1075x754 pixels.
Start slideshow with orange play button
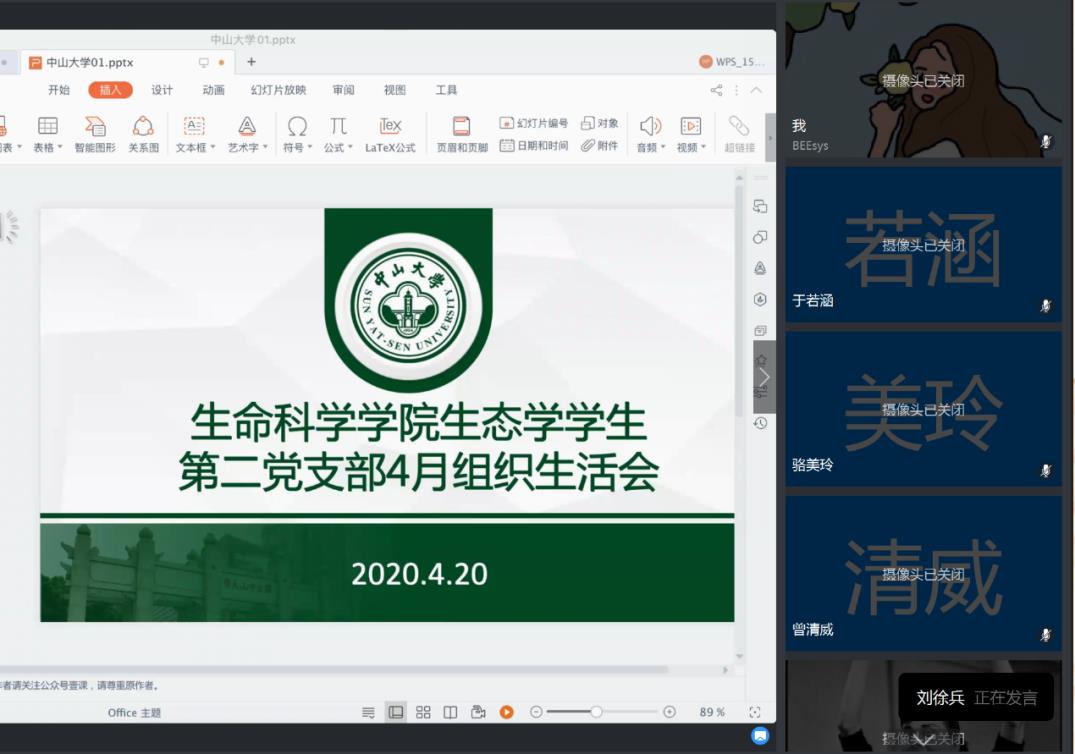[506, 712]
